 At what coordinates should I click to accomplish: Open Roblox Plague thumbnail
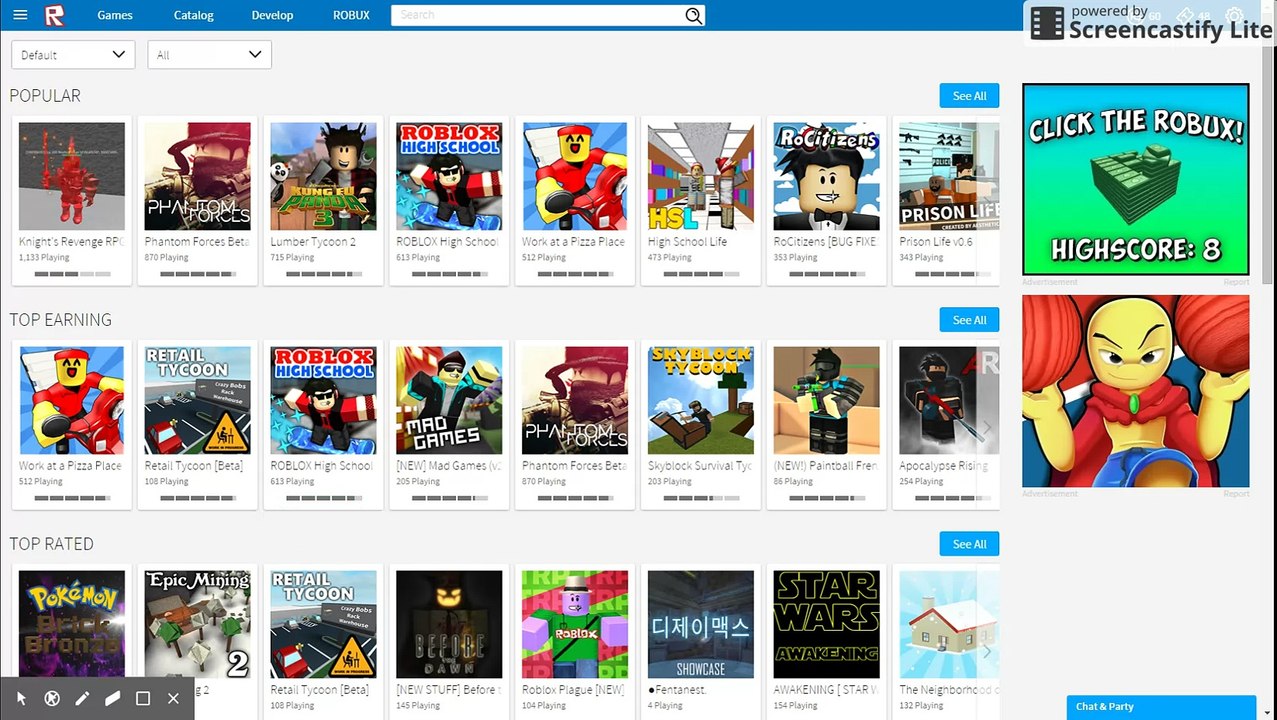[x=575, y=624]
